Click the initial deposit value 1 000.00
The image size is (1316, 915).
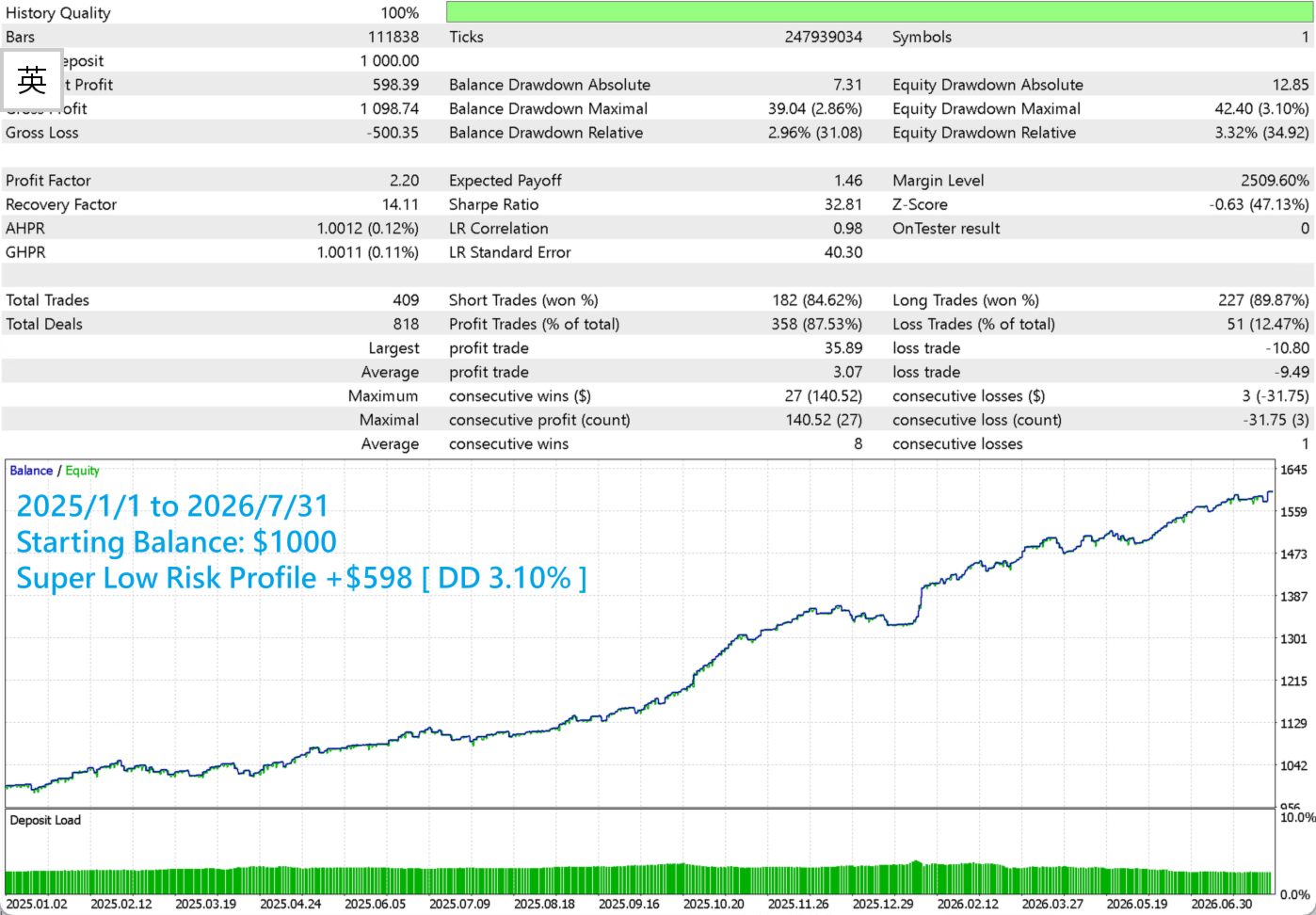(x=390, y=61)
